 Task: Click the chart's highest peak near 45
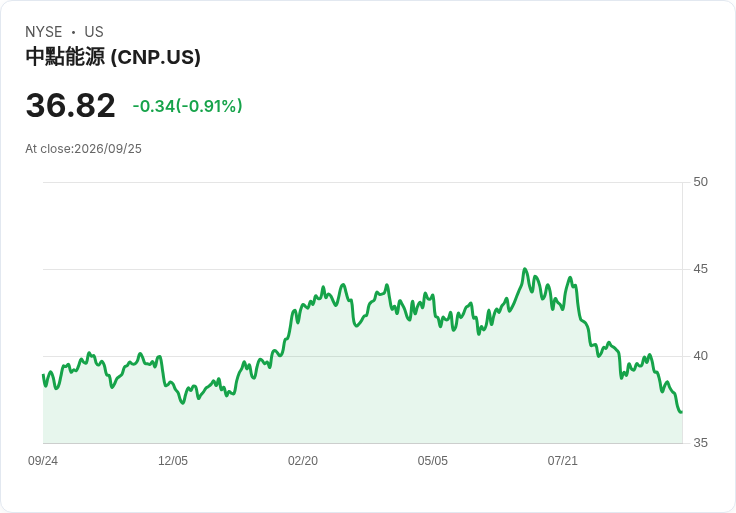[x=525, y=269]
